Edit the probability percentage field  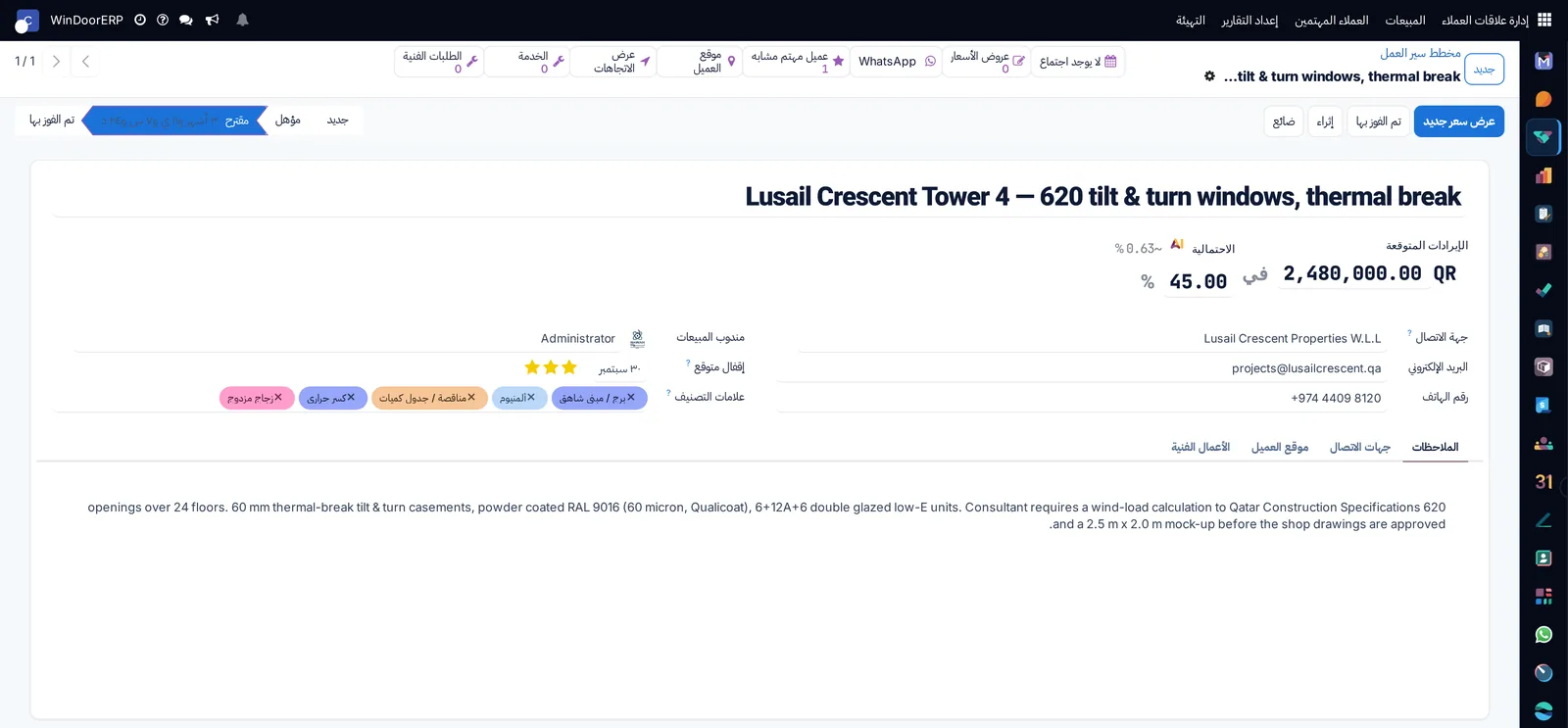(x=1198, y=281)
